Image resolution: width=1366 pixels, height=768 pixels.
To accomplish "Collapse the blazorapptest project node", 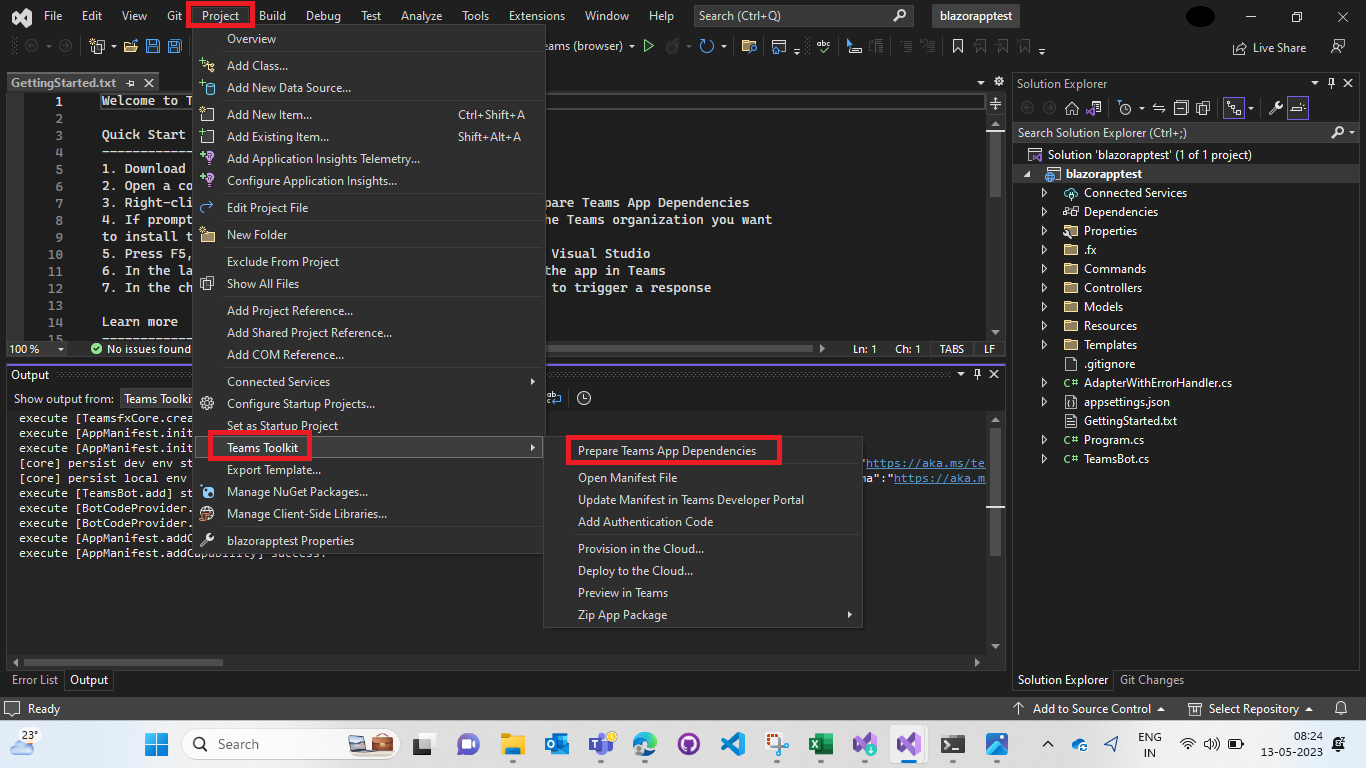I will click(1025, 174).
